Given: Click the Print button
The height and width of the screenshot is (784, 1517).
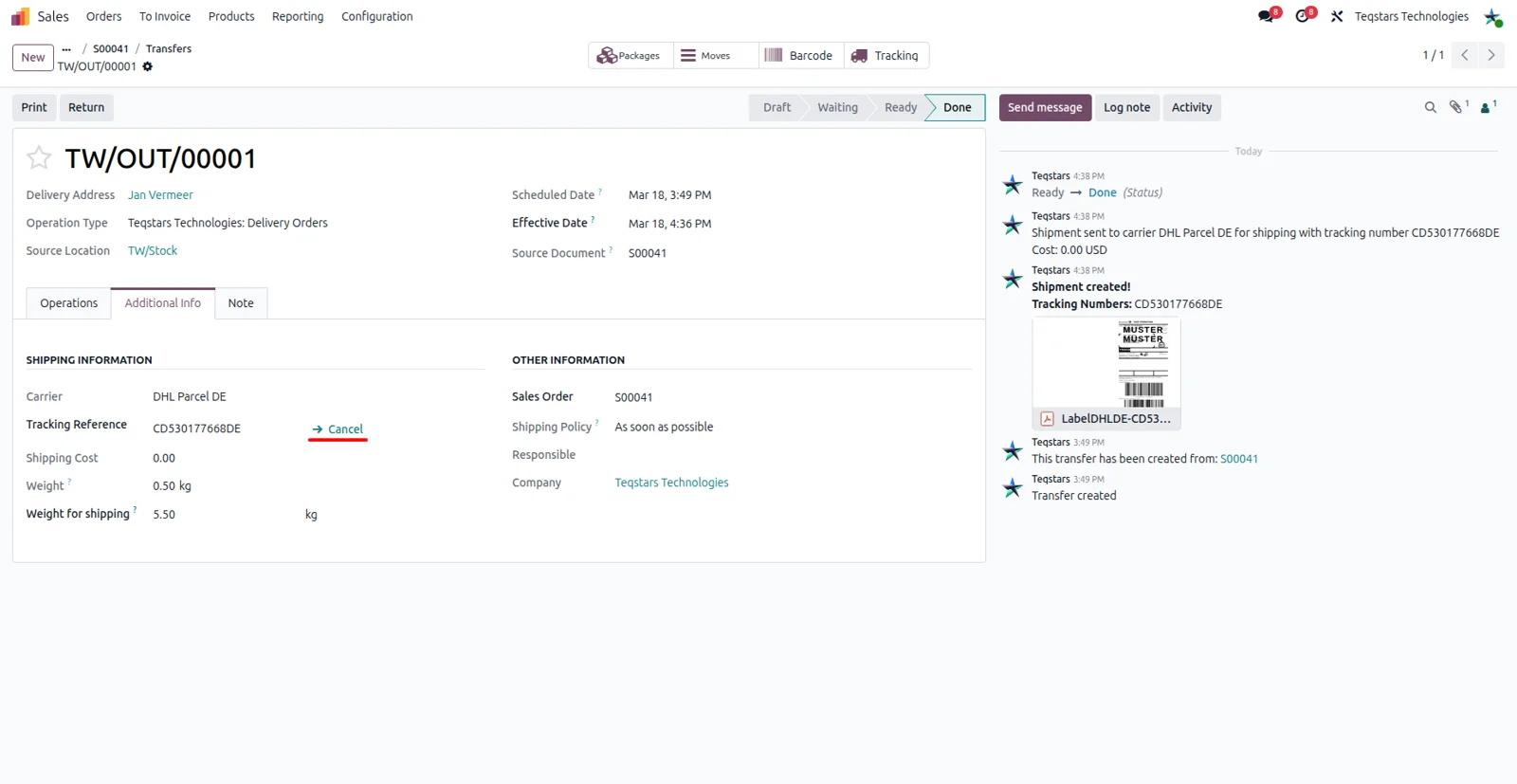Looking at the screenshot, I should pyautogui.click(x=34, y=107).
